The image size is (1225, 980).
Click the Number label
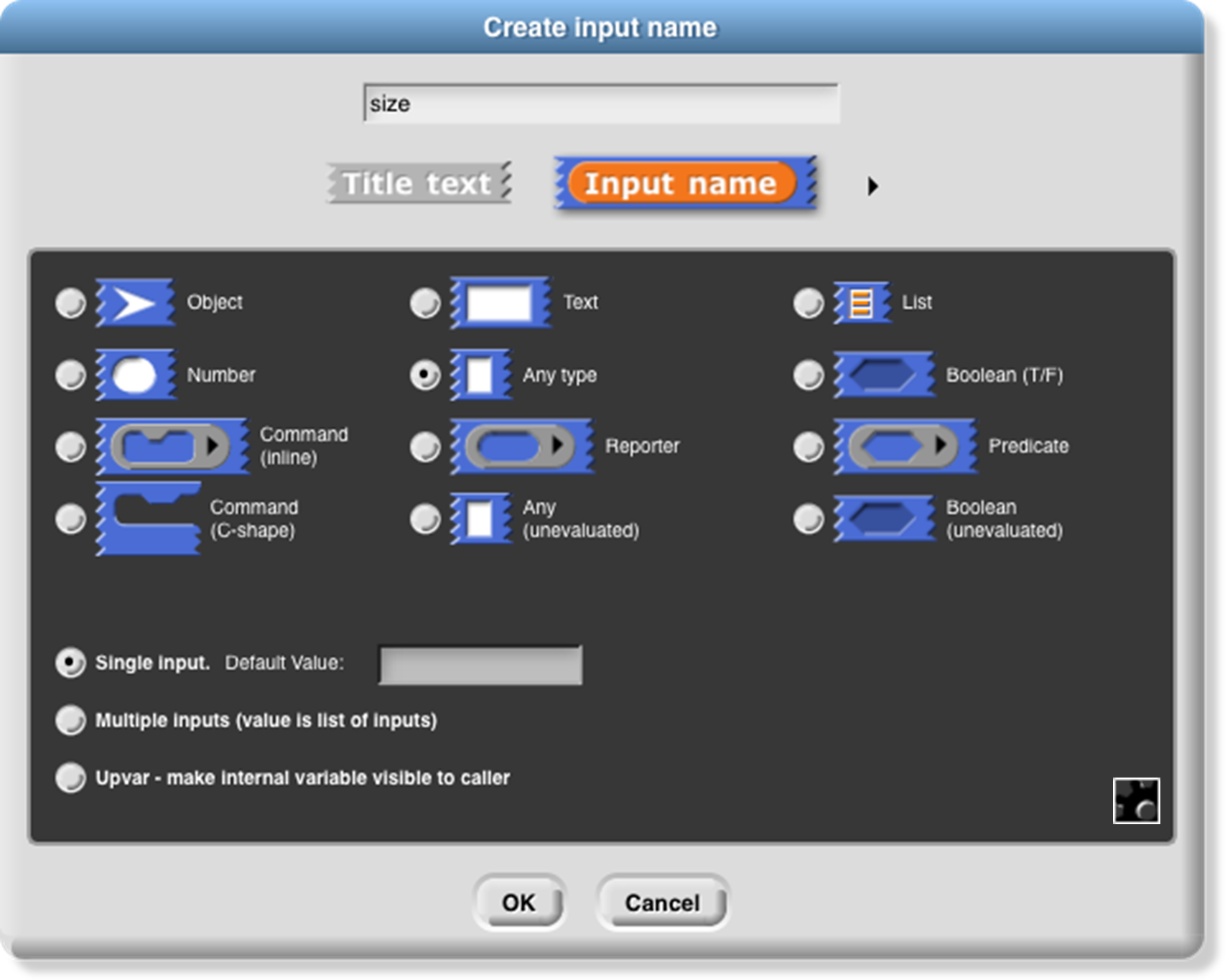click(221, 375)
